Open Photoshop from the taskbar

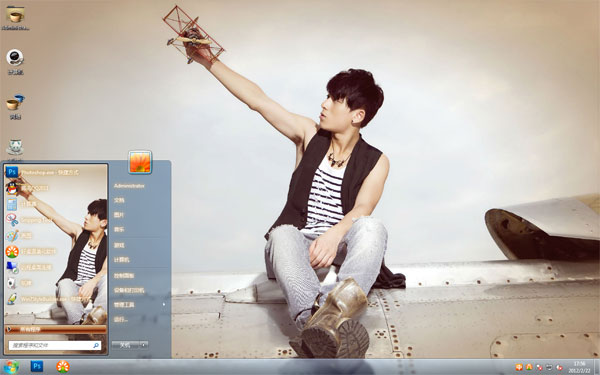click(x=37, y=367)
